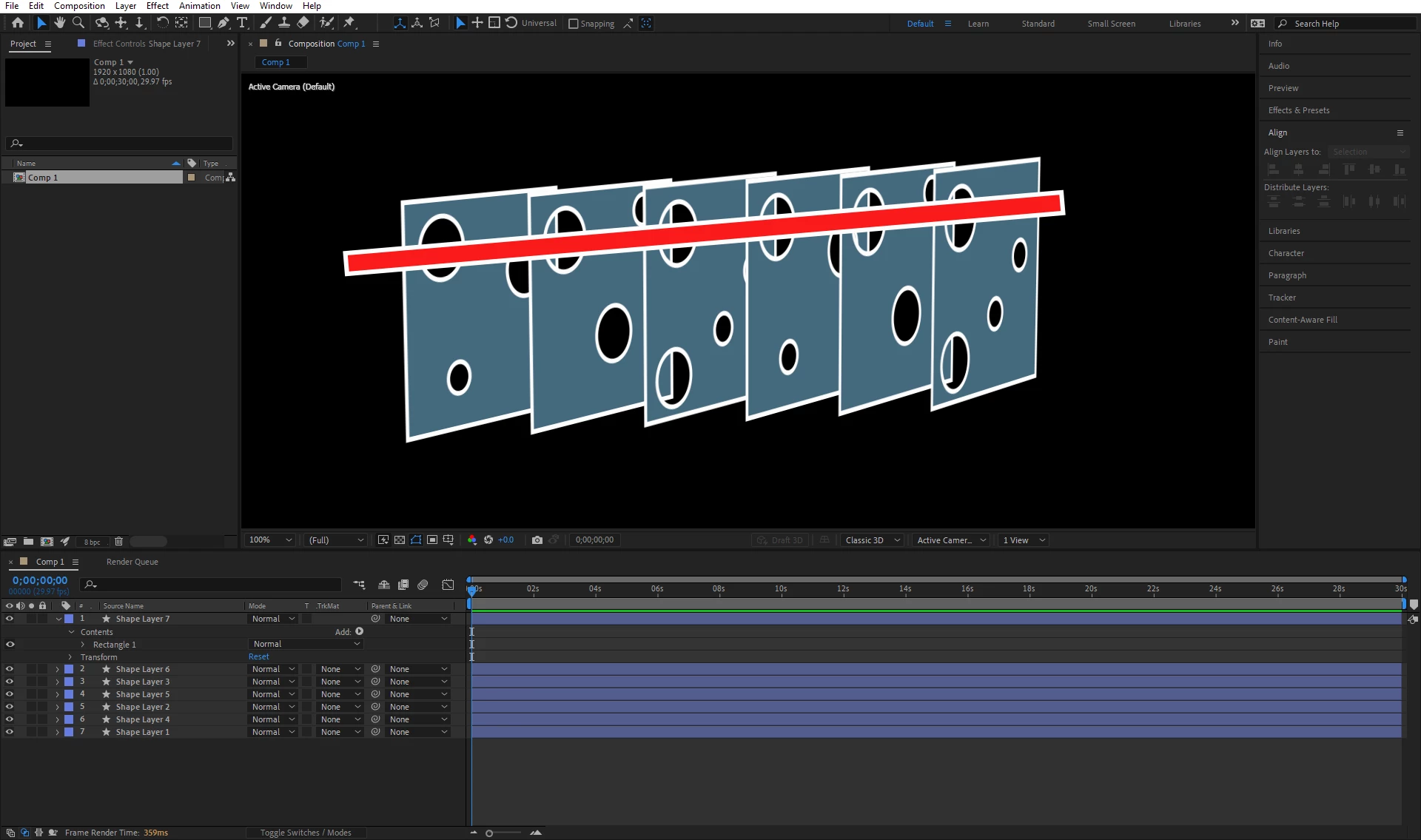Image resolution: width=1421 pixels, height=840 pixels.
Task: Select the Pen tool
Action: [224, 23]
